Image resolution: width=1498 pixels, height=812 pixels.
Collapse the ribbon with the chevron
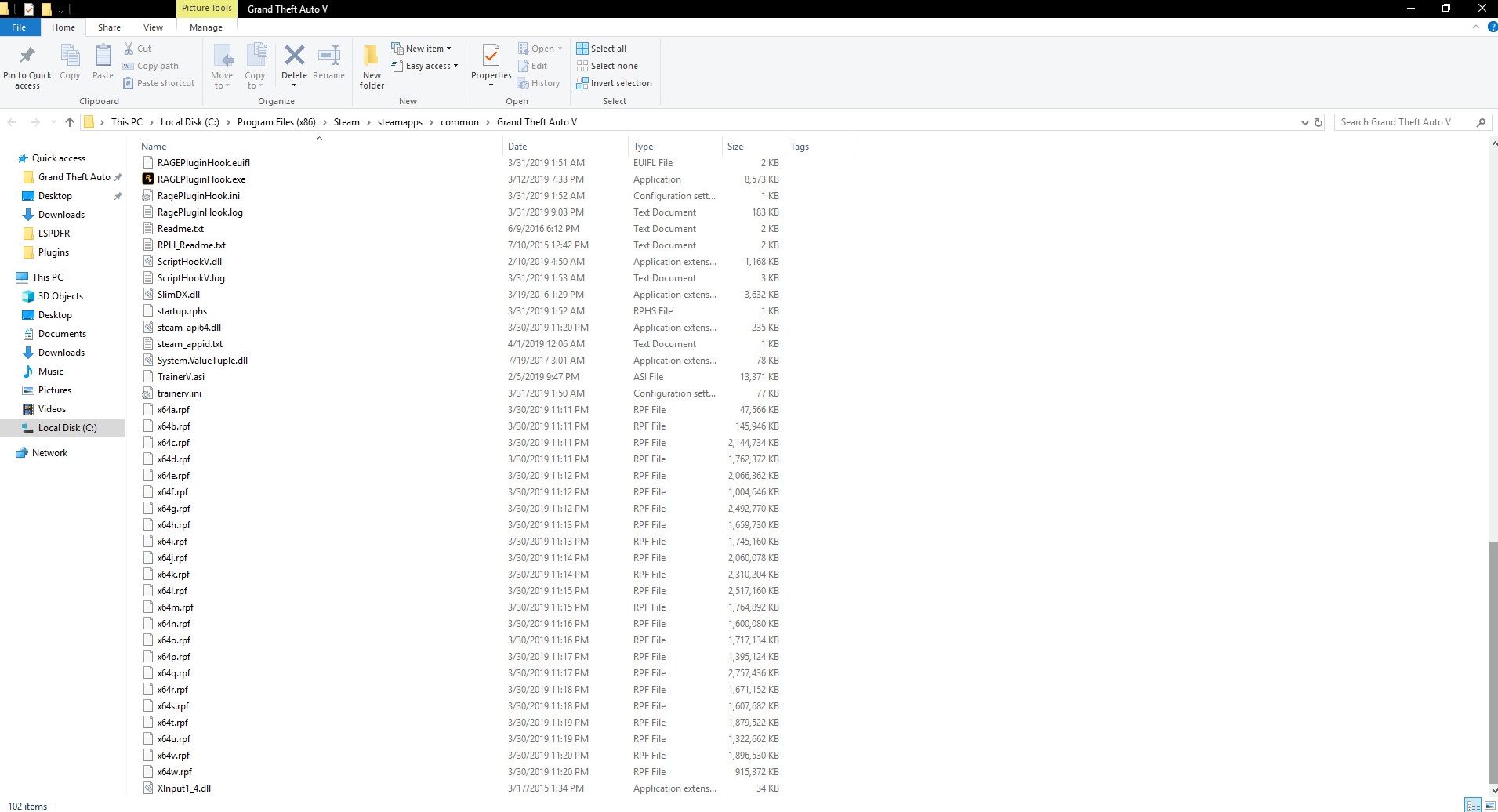tap(1476, 27)
